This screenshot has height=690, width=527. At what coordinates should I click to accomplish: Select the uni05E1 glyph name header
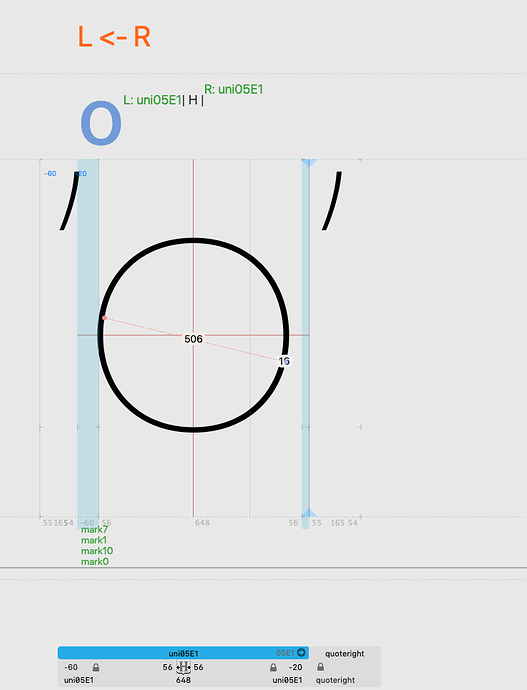tap(183, 653)
